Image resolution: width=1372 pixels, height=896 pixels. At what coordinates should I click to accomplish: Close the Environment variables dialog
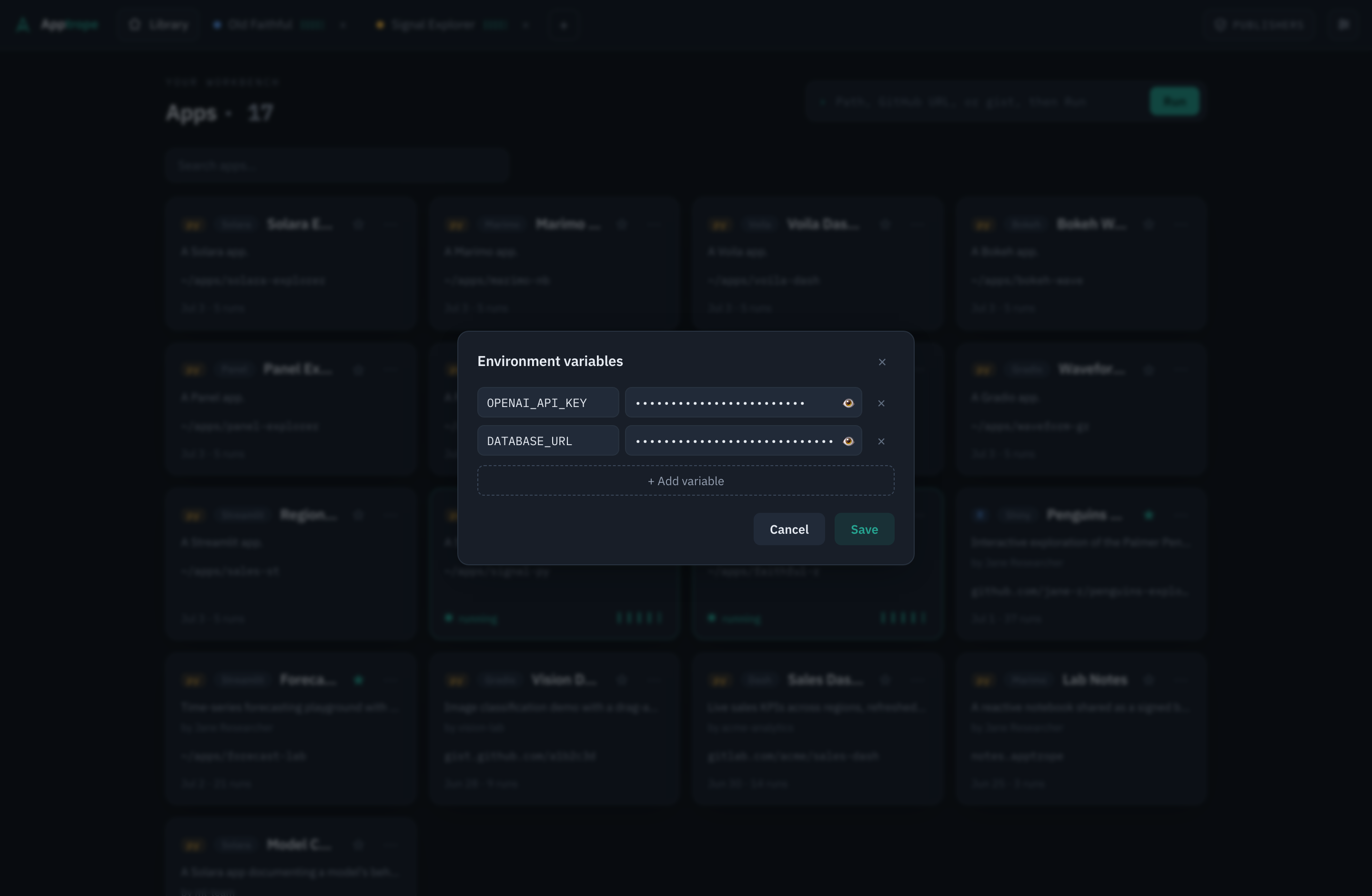click(x=881, y=362)
